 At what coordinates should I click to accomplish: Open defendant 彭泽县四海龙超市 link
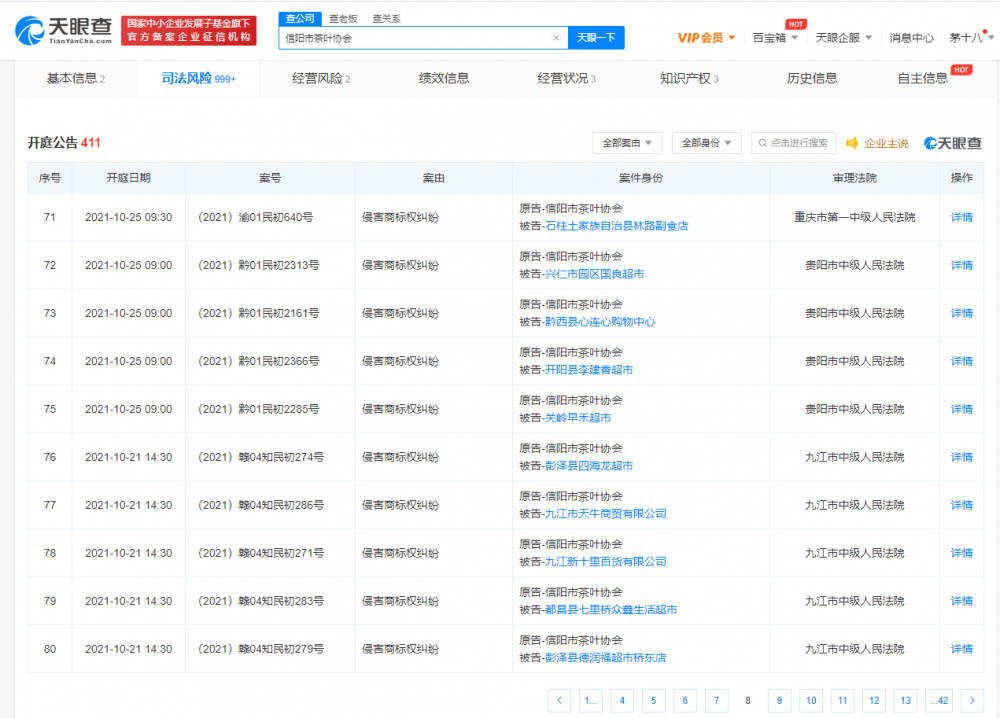(589, 465)
